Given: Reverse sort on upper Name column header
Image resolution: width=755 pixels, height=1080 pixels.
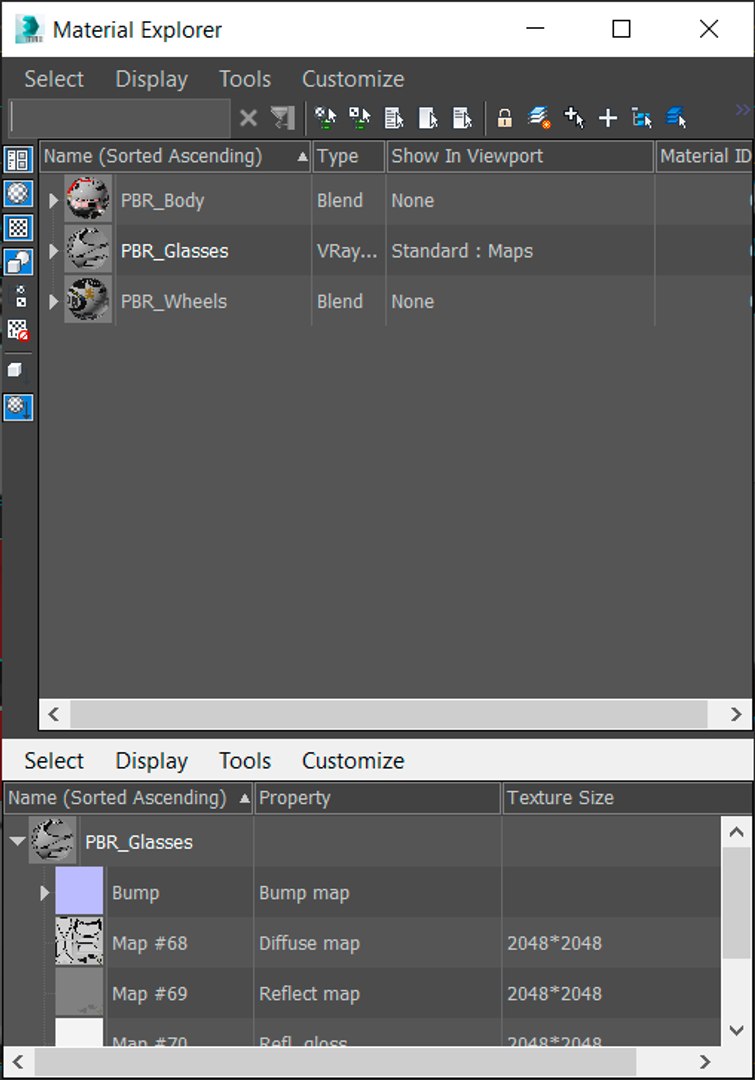Looking at the screenshot, I should click(175, 156).
